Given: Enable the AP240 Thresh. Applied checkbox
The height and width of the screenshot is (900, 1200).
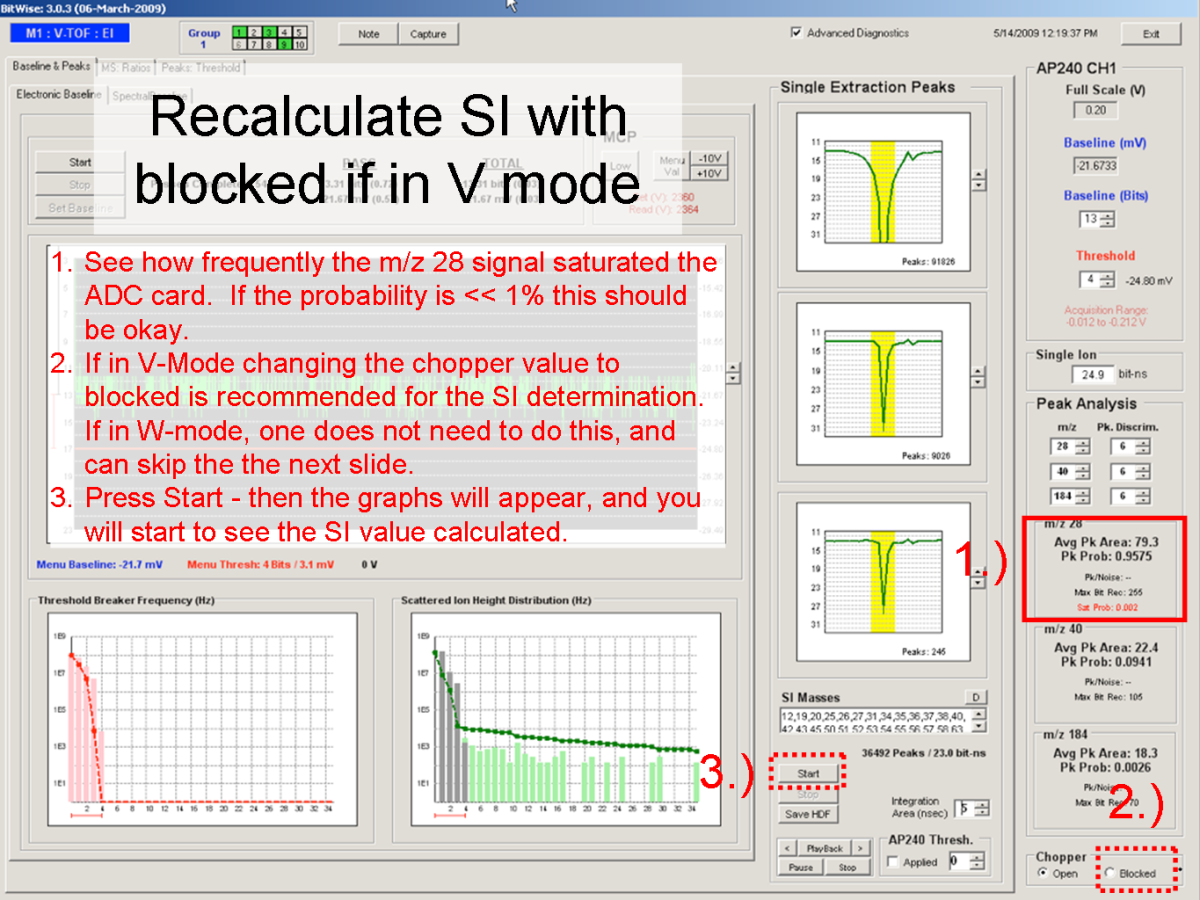Looking at the screenshot, I should (892, 862).
